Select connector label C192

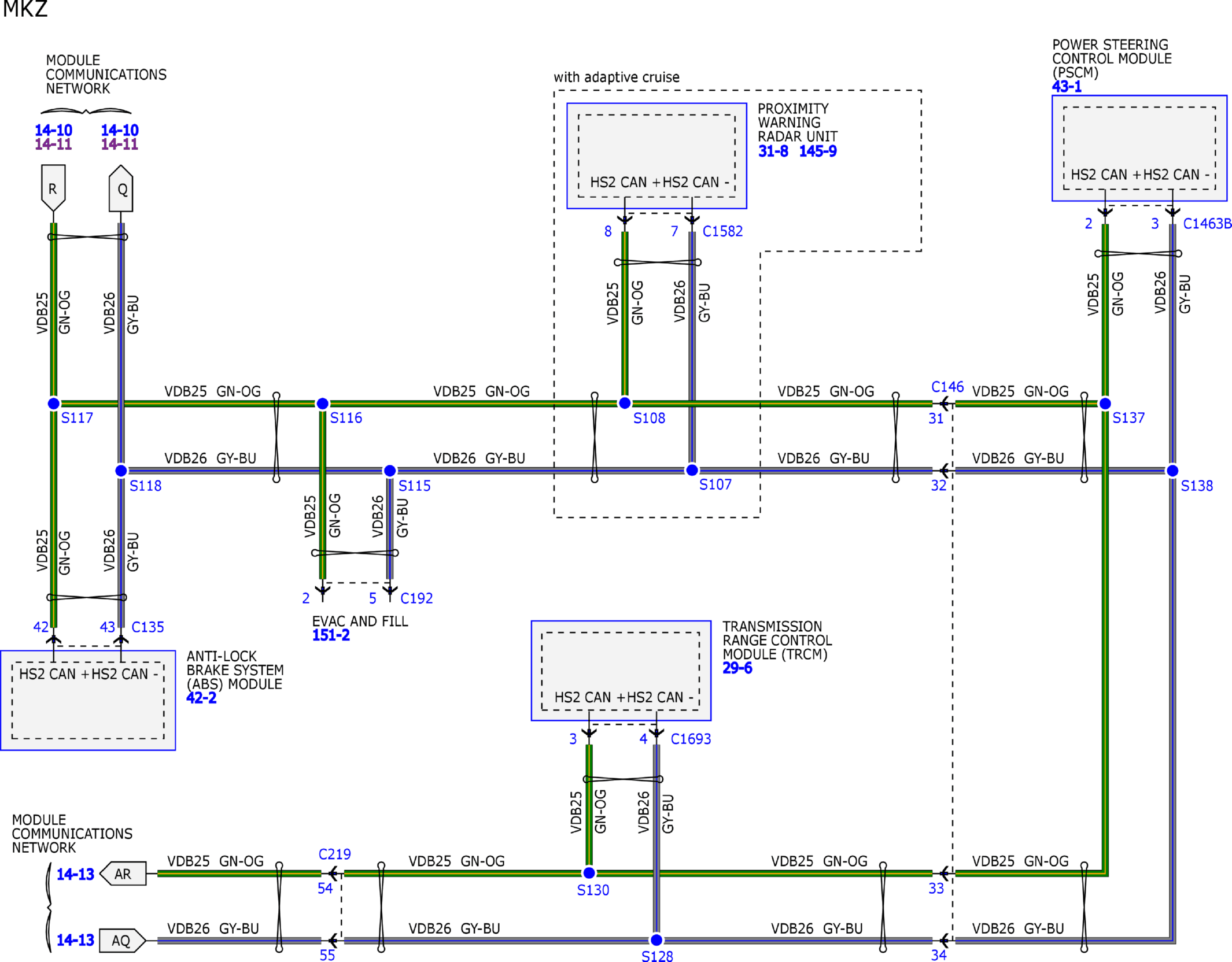pos(416,598)
